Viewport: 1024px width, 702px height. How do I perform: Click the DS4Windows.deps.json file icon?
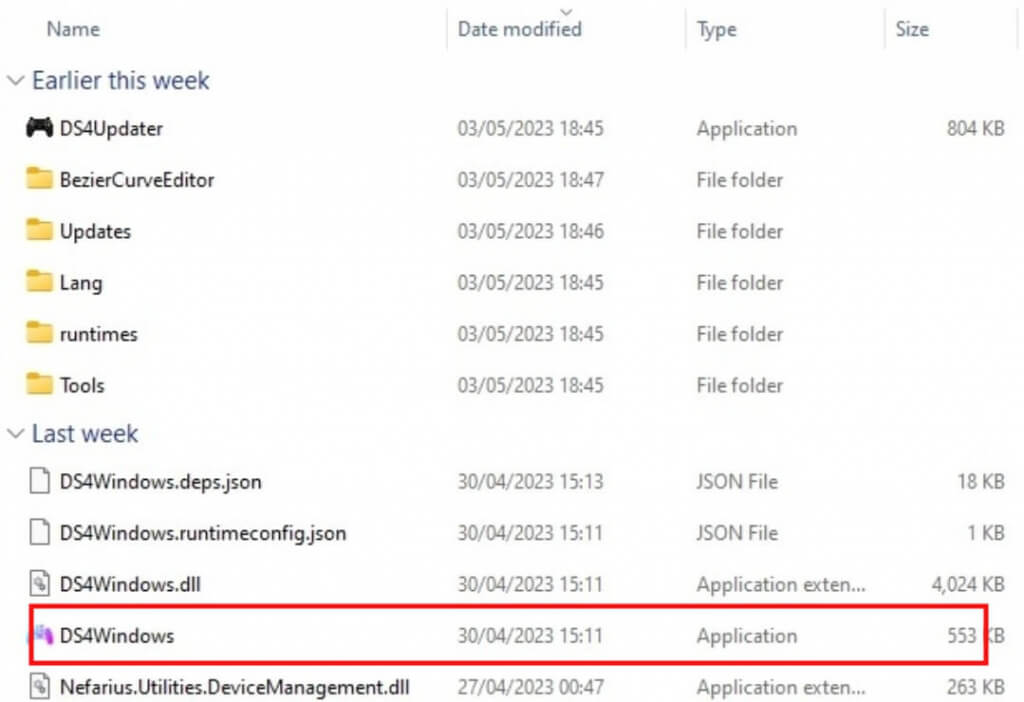[39, 482]
